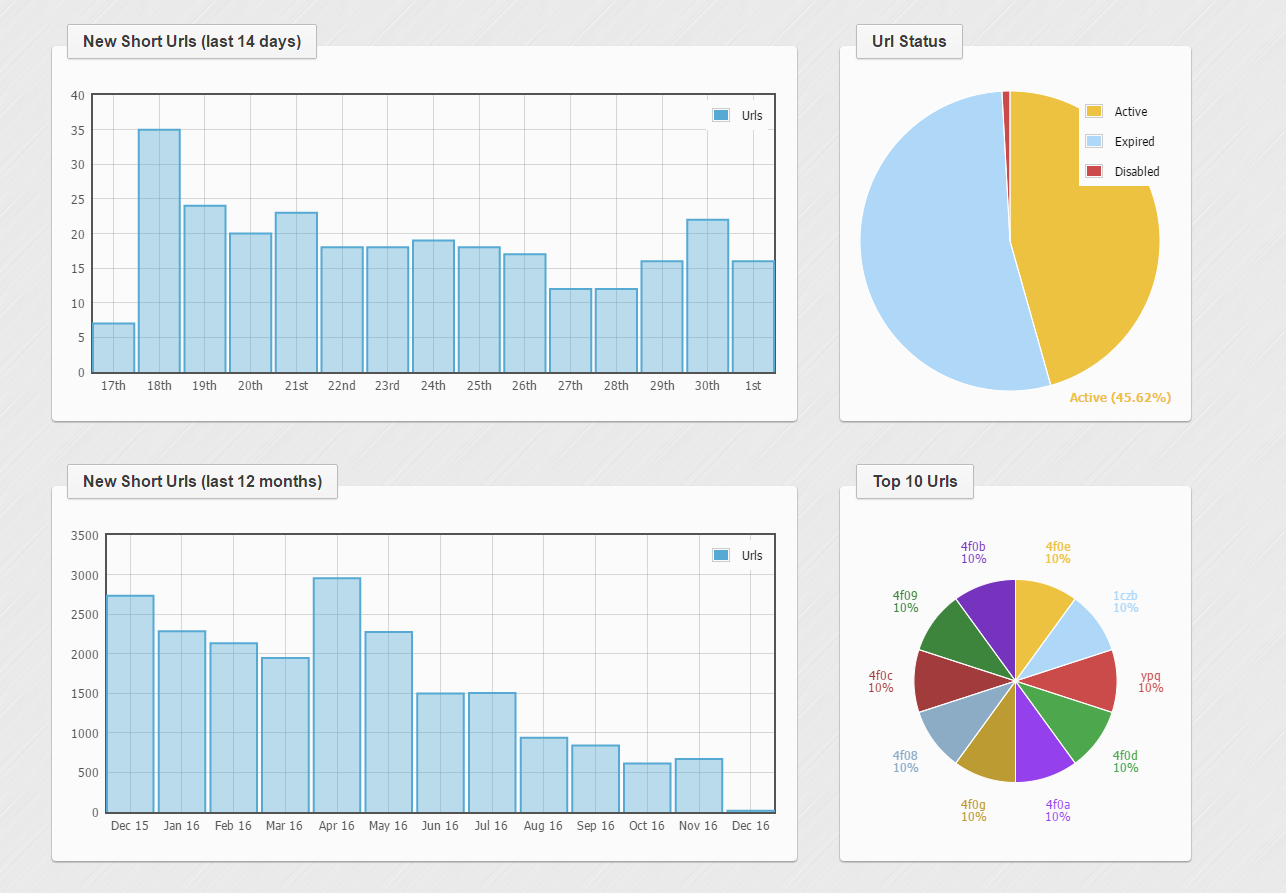Click the 'Url Status' panel header

point(909,42)
